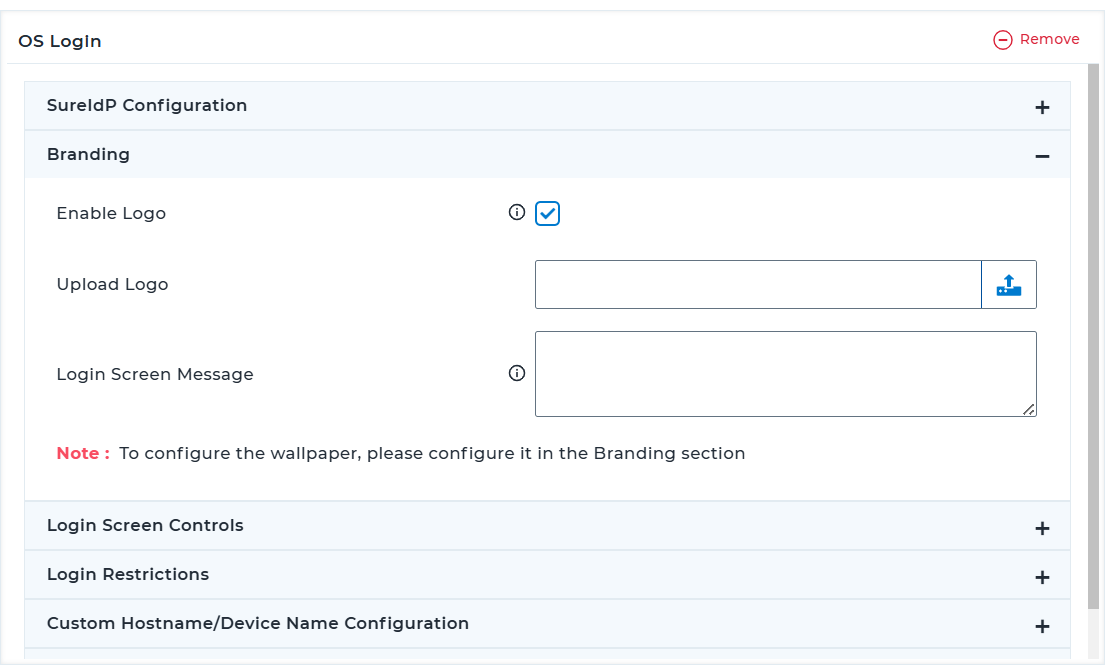The image size is (1107, 669).
Task: Click the Remove circle-minus icon
Action: coord(1003,40)
